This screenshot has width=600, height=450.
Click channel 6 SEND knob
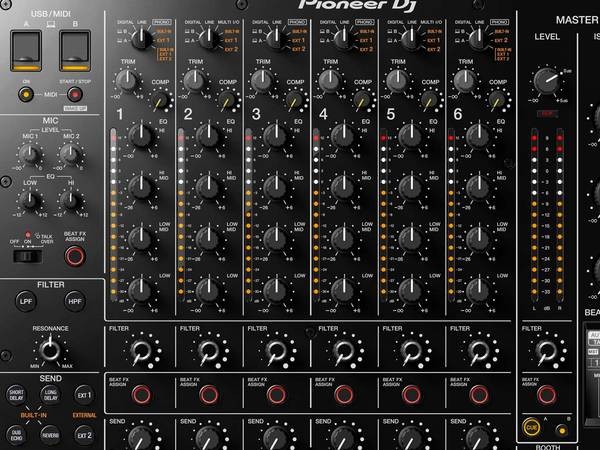click(478, 438)
